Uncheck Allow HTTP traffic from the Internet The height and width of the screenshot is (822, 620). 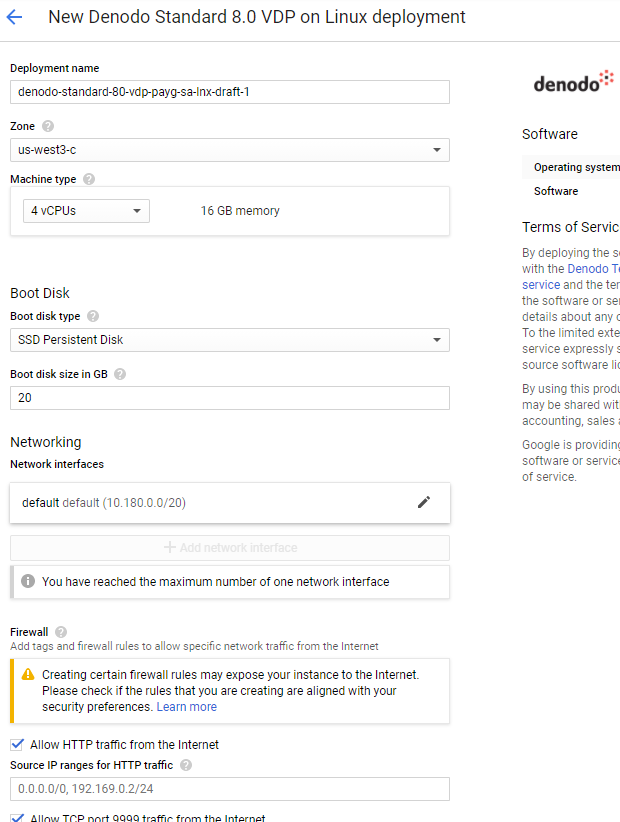click(17, 744)
